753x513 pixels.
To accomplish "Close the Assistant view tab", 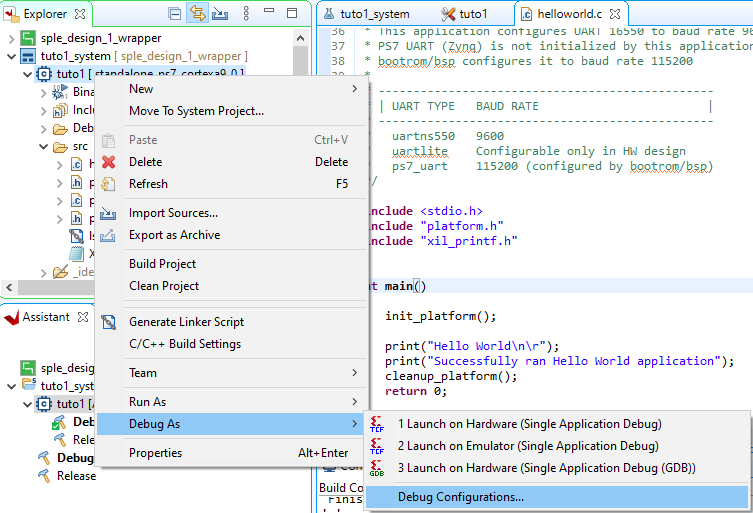I will click(x=83, y=317).
